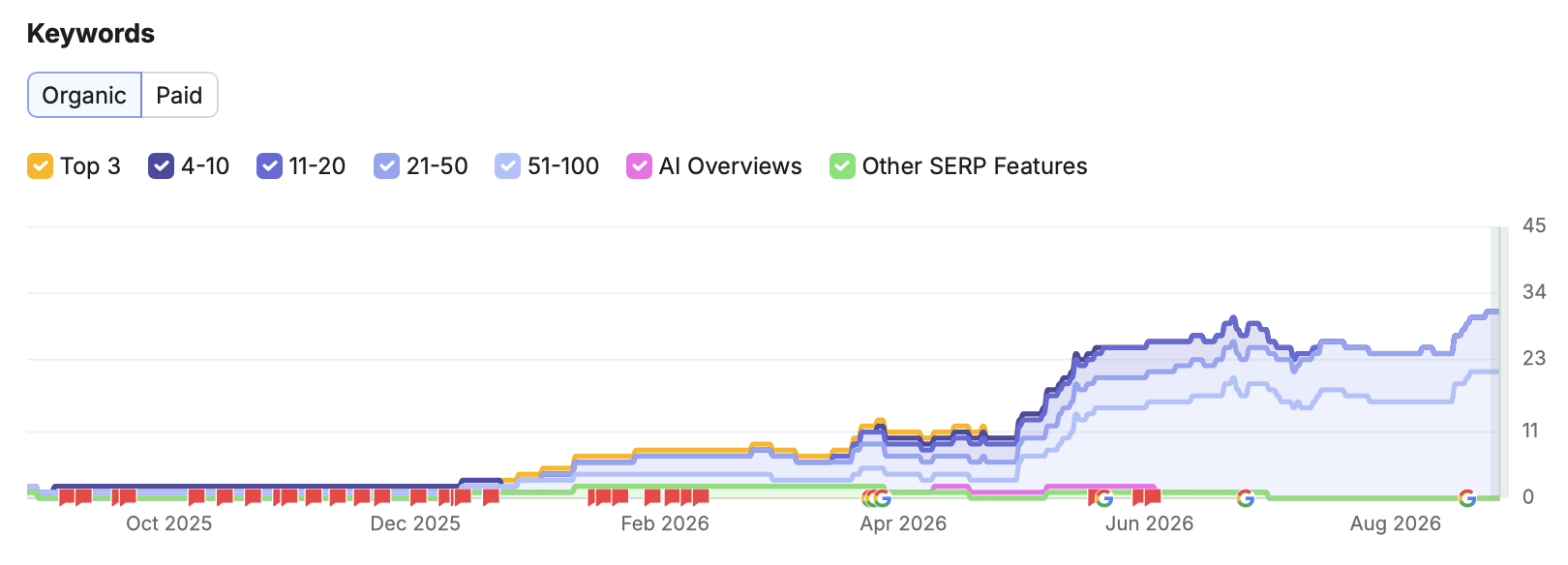Click the Jun 2026 axis label
Viewport: 1568px width, 565px height.
click(1150, 523)
